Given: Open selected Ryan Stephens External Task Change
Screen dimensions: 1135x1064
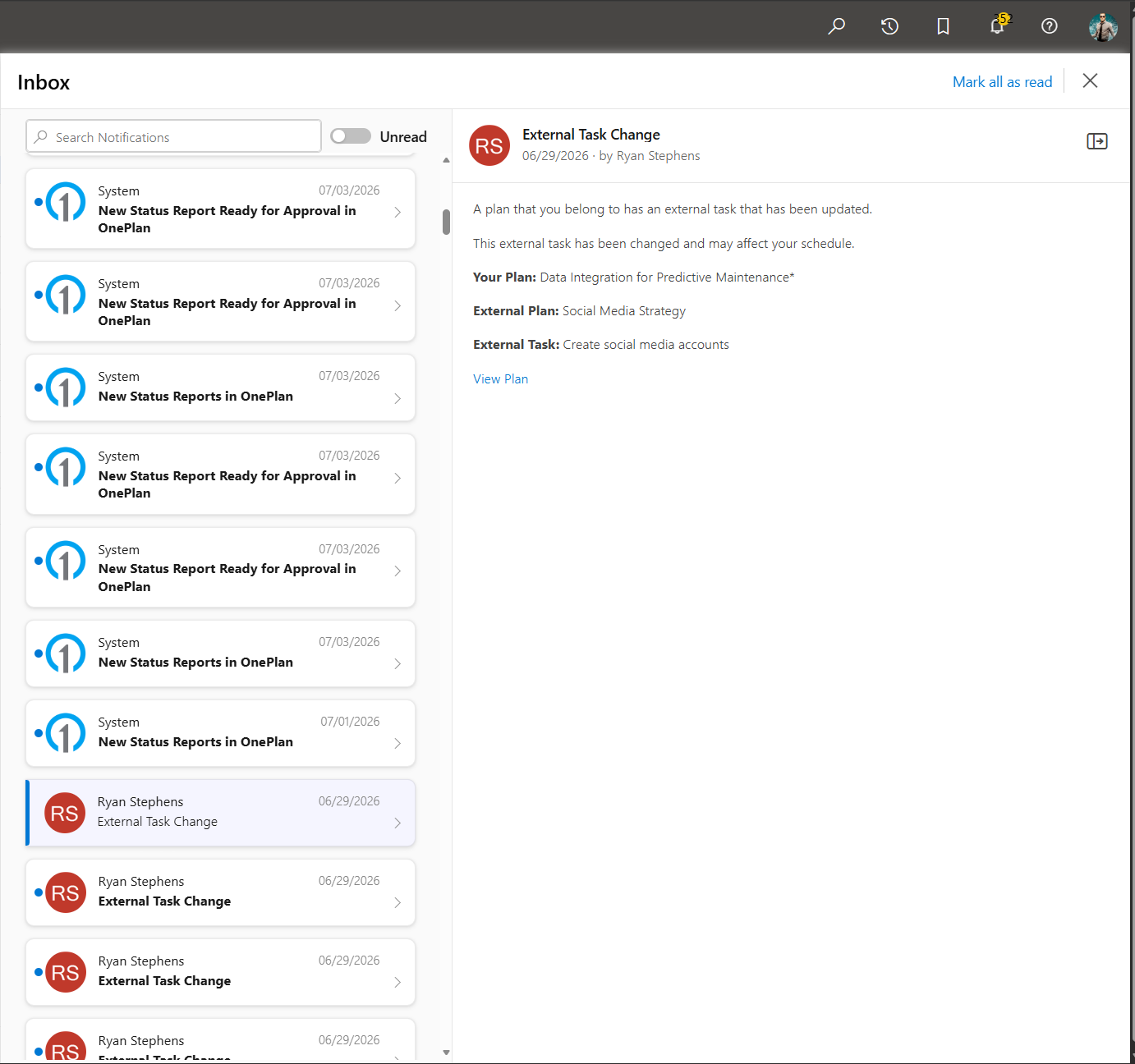Looking at the screenshot, I should 220,813.
